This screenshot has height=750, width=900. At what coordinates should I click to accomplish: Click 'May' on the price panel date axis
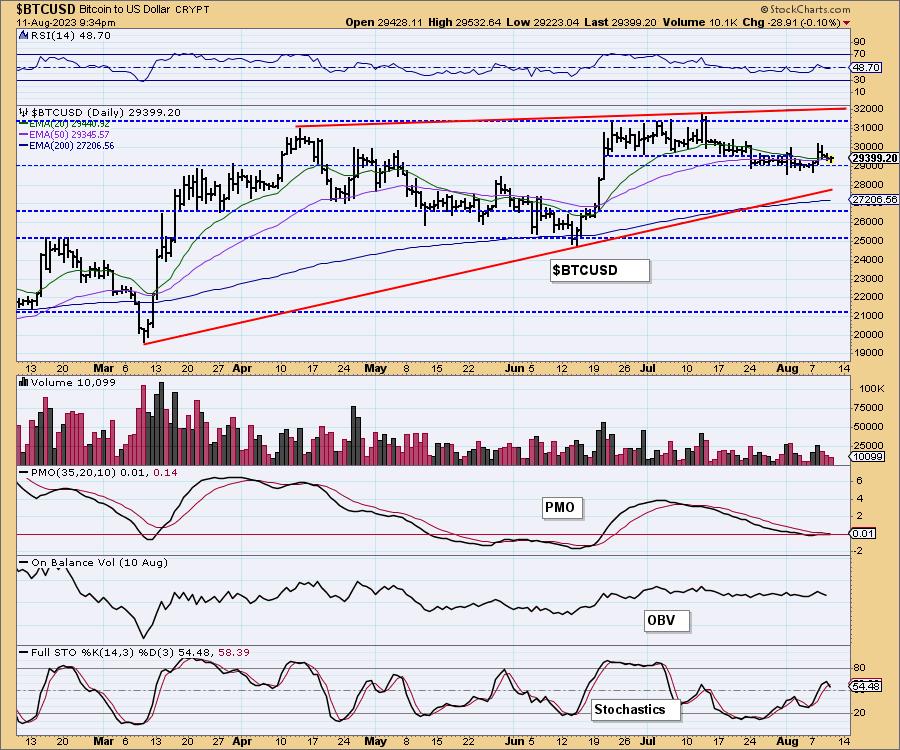coord(375,368)
